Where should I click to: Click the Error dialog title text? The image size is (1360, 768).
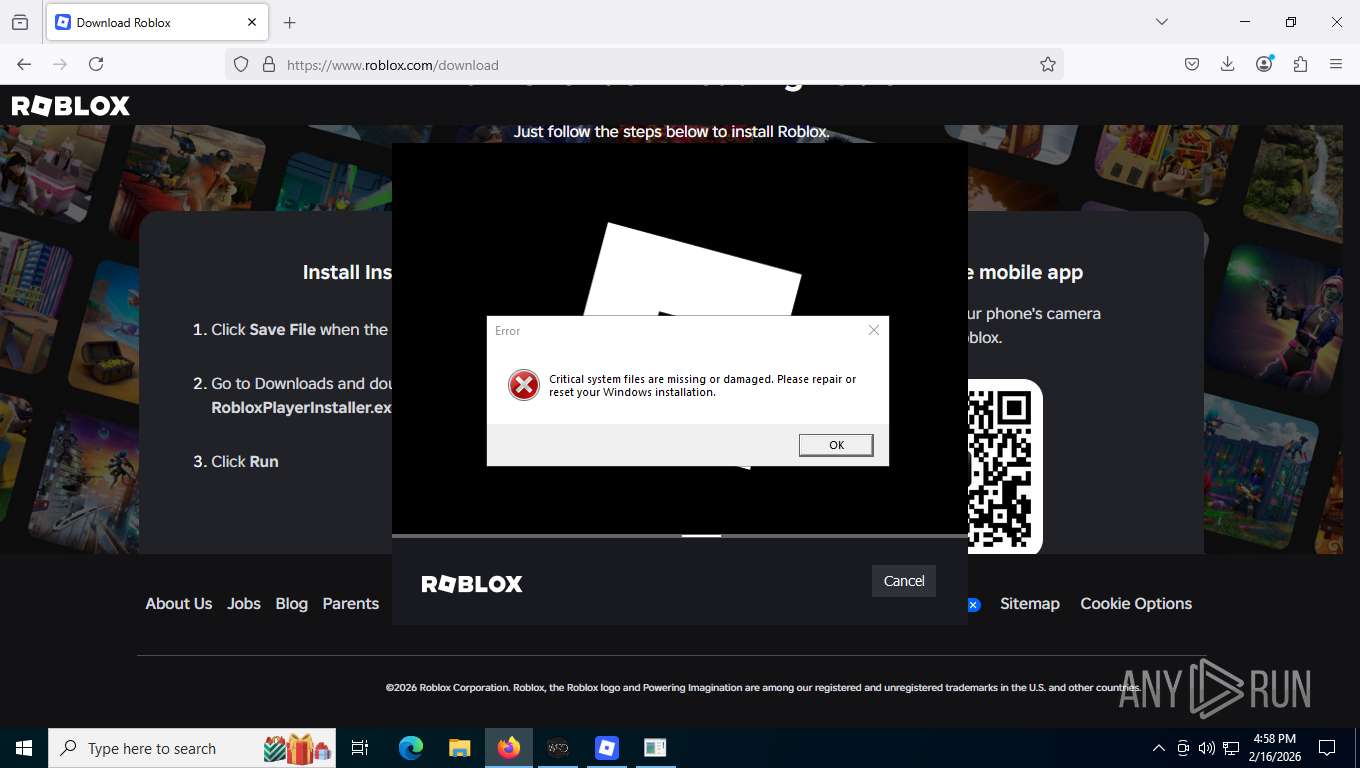(508, 331)
